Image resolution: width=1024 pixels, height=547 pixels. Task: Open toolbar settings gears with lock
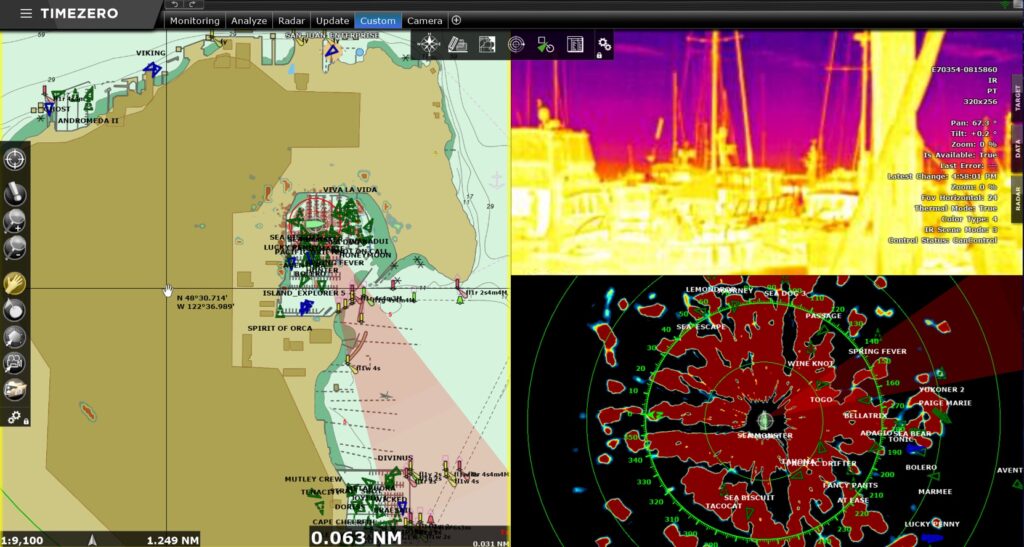[16, 416]
